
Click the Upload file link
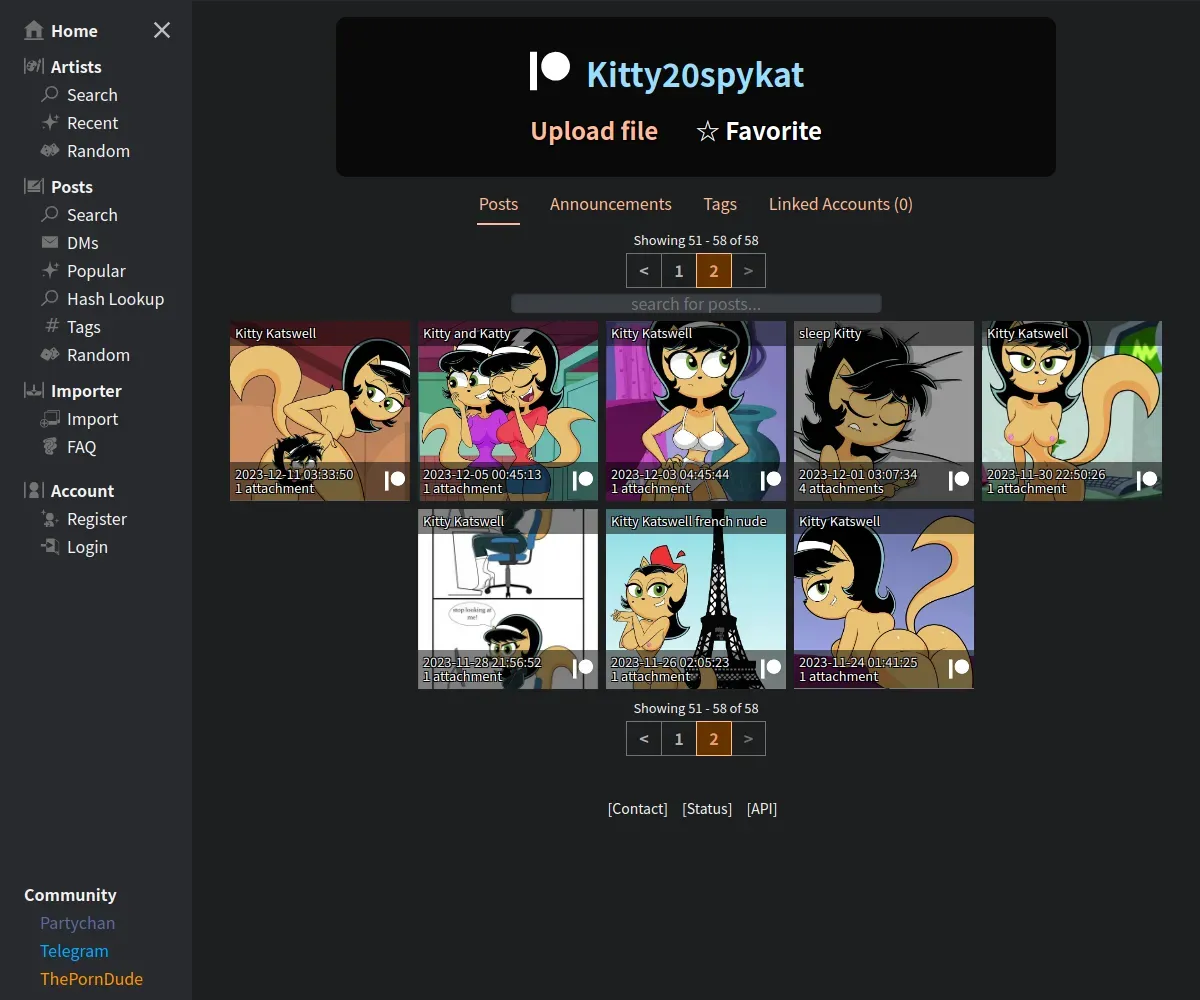tap(594, 131)
